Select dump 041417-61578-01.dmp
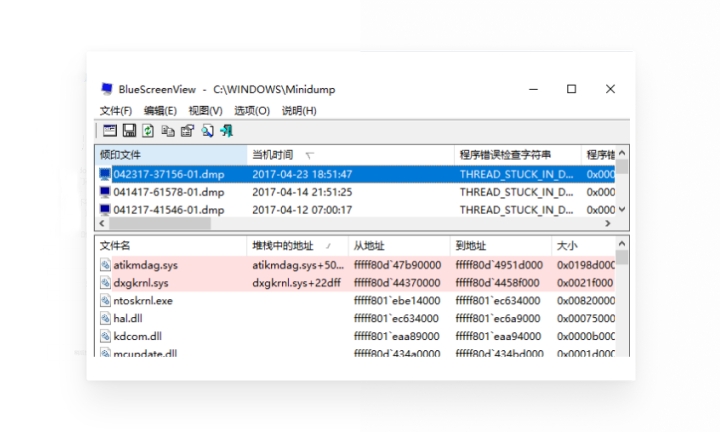Screen dimensions: 720x432 pyautogui.click(x=169, y=192)
